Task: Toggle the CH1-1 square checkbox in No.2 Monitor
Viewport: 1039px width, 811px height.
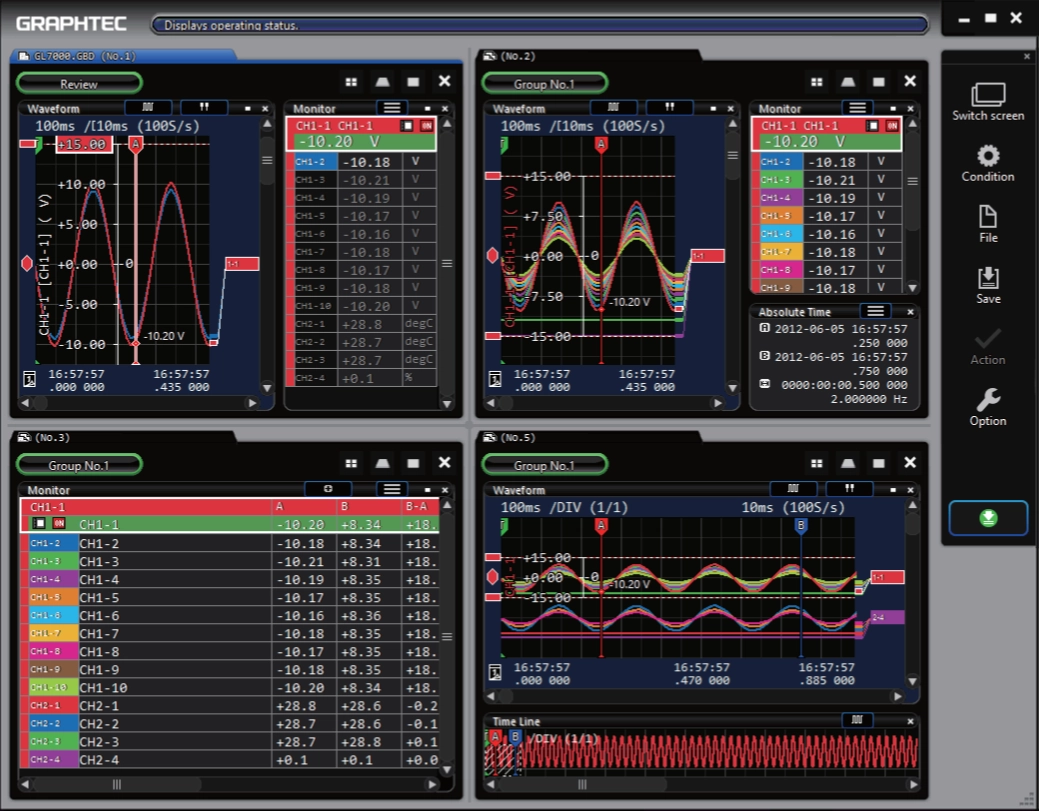Action: coord(873,125)
